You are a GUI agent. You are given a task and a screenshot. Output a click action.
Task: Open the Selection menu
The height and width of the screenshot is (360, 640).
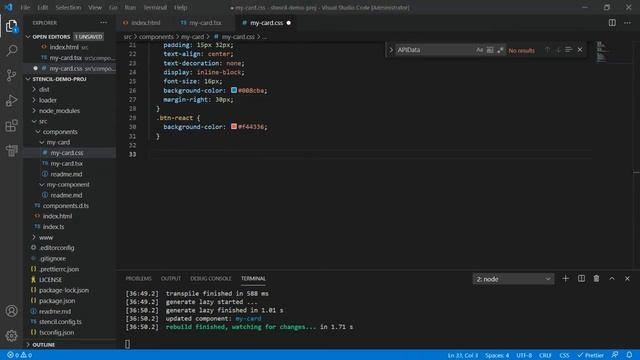tap(68, 7)
